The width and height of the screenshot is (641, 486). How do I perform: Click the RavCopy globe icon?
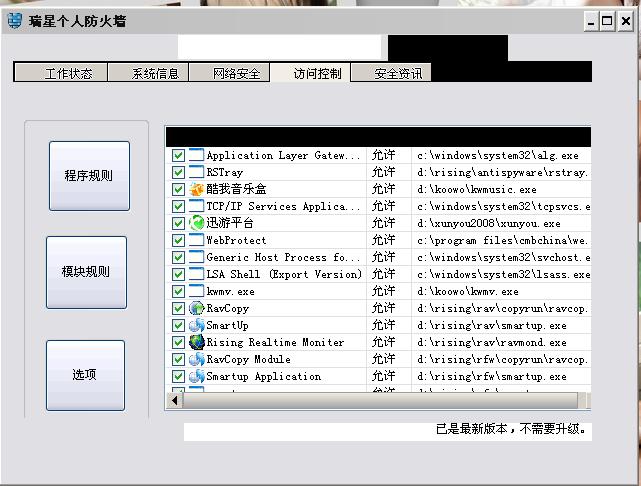(196, 308)
